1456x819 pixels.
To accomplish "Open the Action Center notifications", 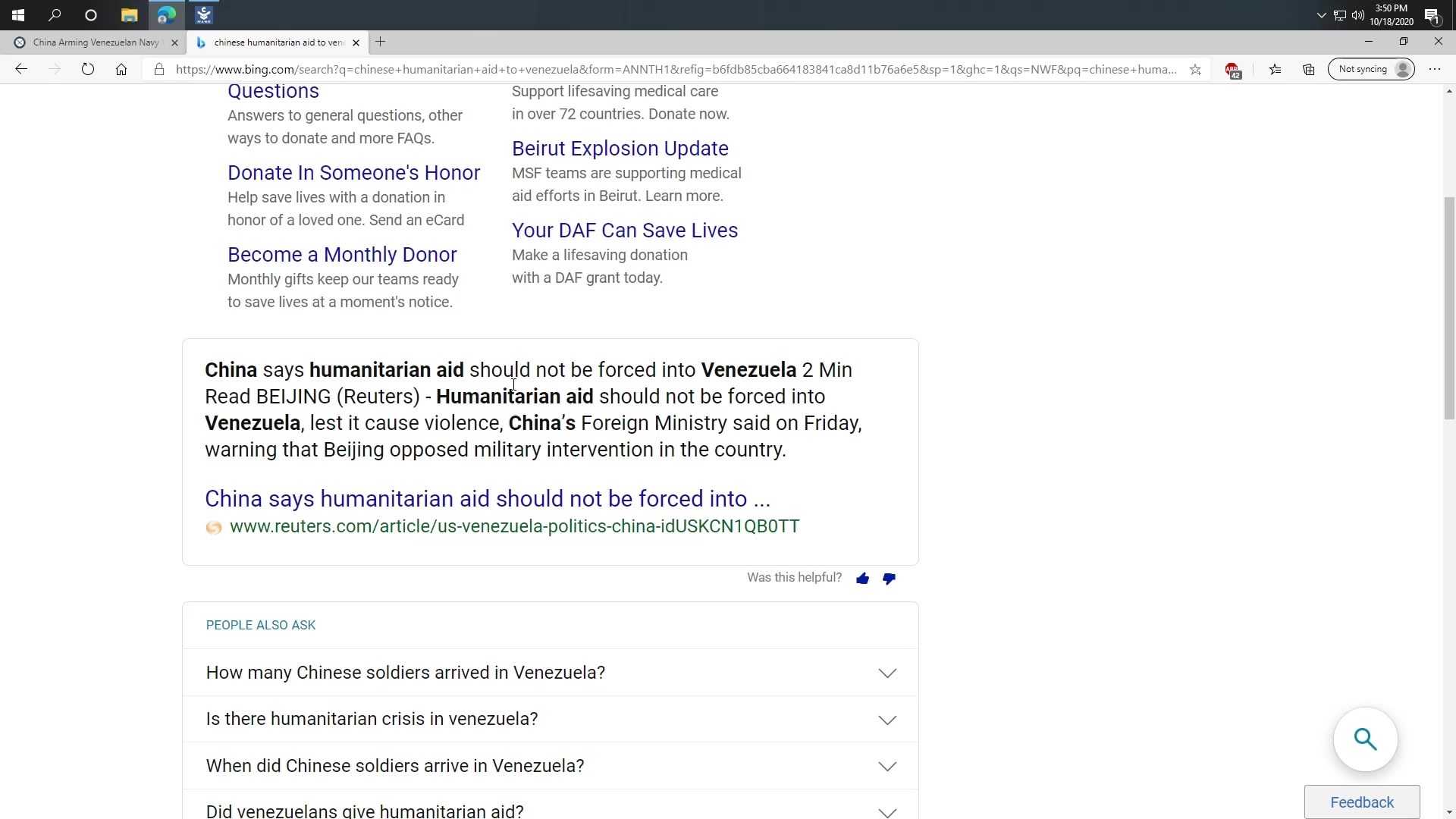I will [x=1432, y=15].
